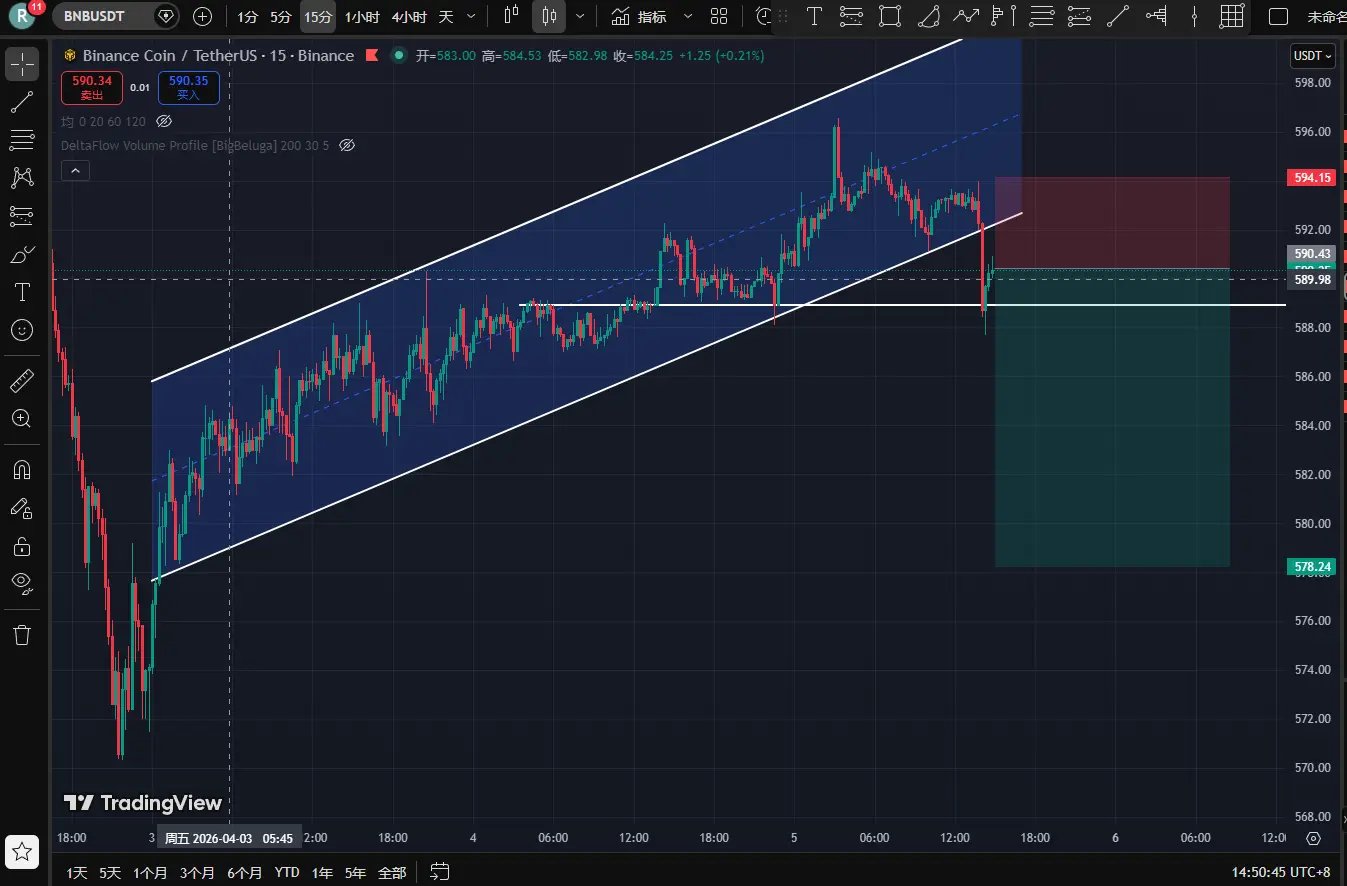This screenshot has width=1347, height=886.
Task: Select the bar chart style icon
Action: click(x=512, y=16)
